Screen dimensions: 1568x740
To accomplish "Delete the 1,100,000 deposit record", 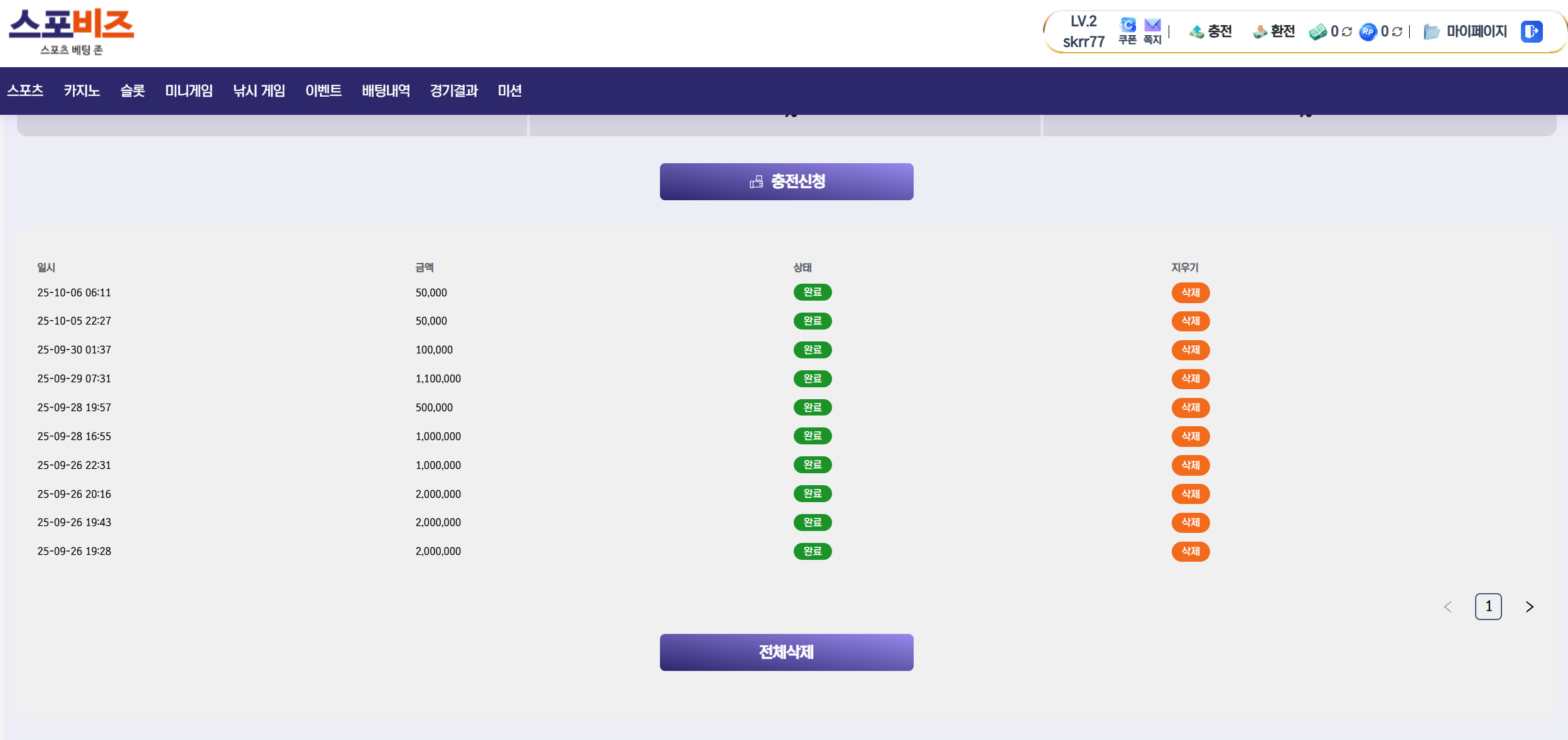I will tap(1190, 378).
